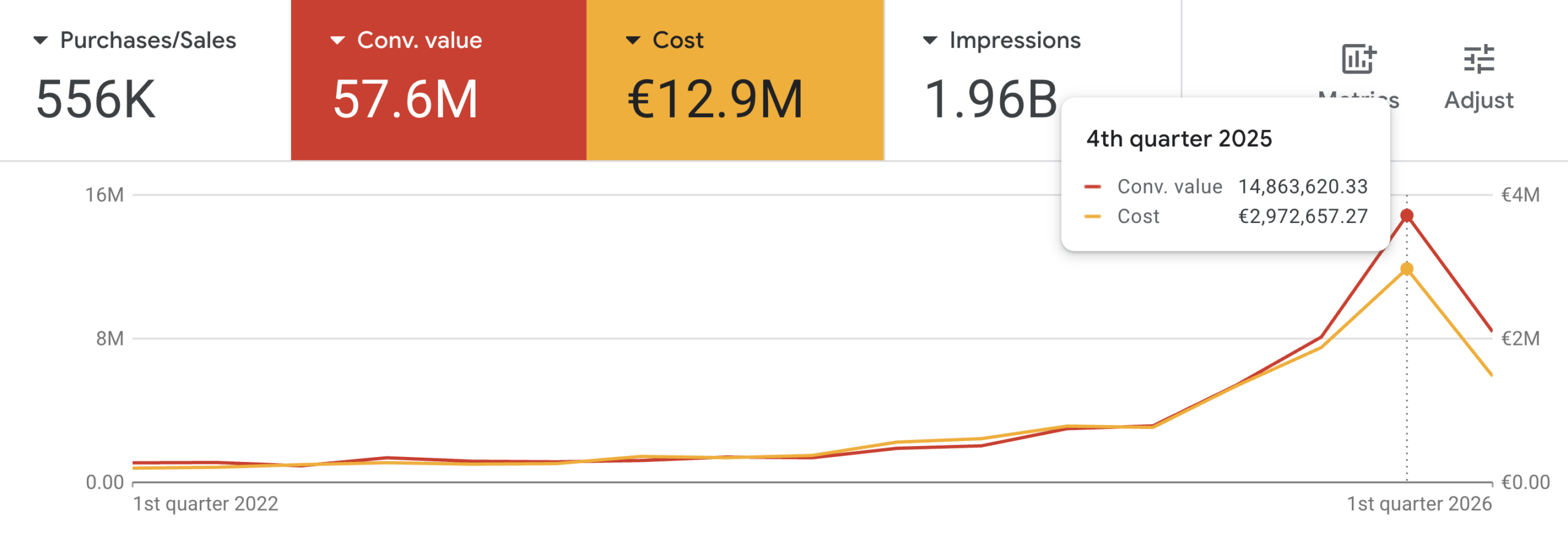
Task: Toggle the yellow Cost scorecard
Action: [734, 80]
